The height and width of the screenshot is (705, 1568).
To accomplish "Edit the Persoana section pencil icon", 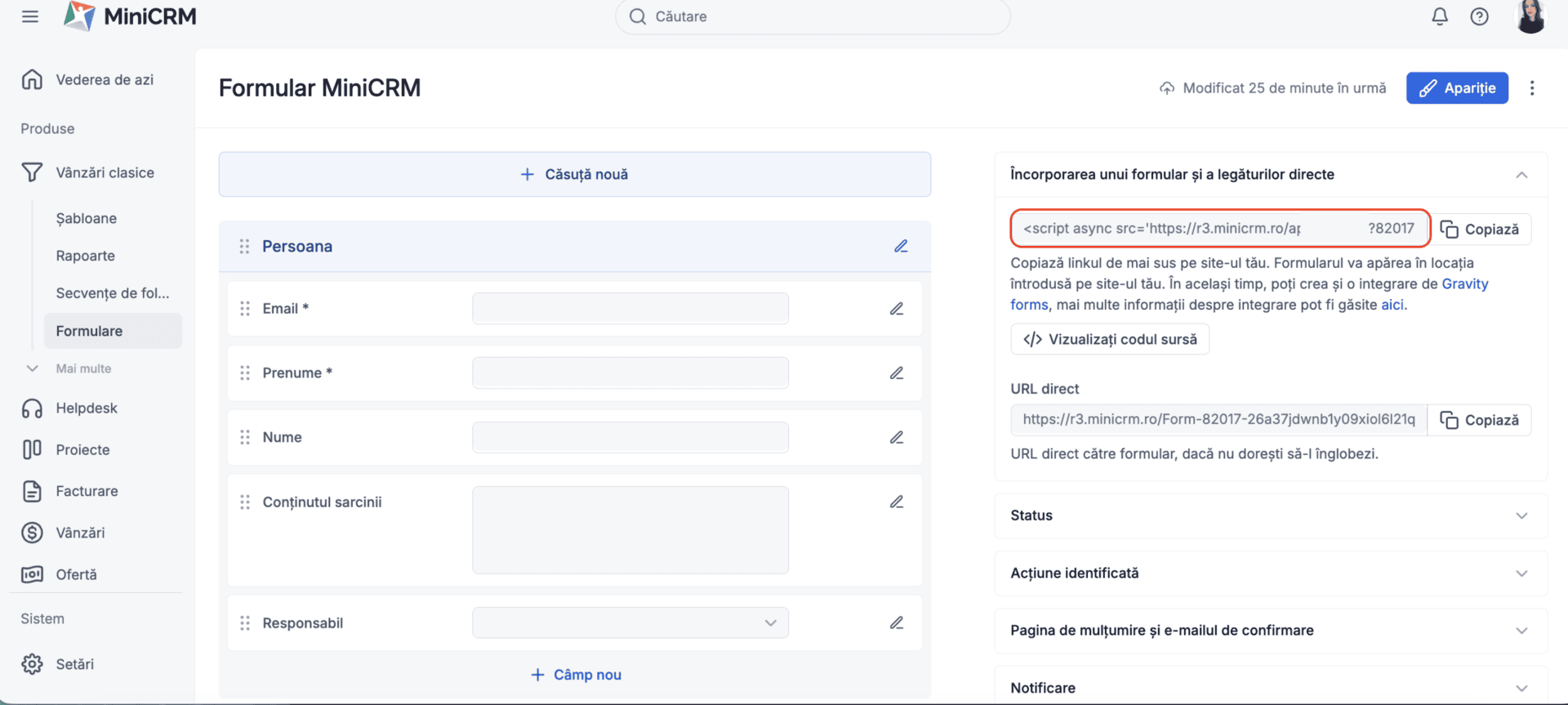I will coord(901,246).
